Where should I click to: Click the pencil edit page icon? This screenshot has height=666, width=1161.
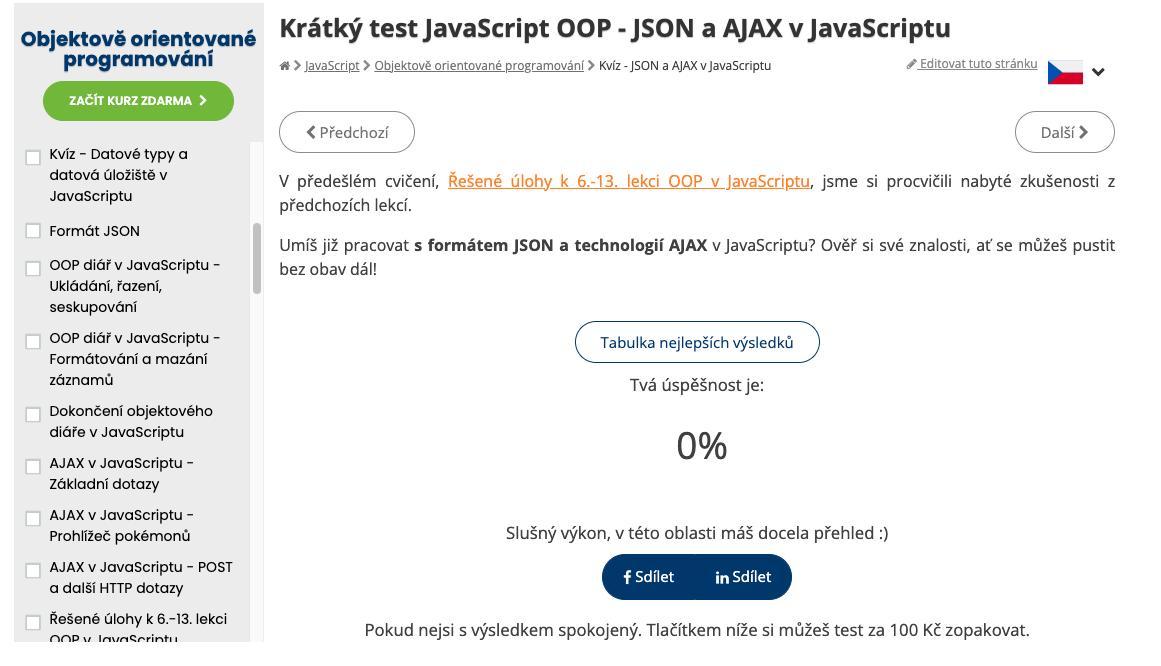coord(911,64)
